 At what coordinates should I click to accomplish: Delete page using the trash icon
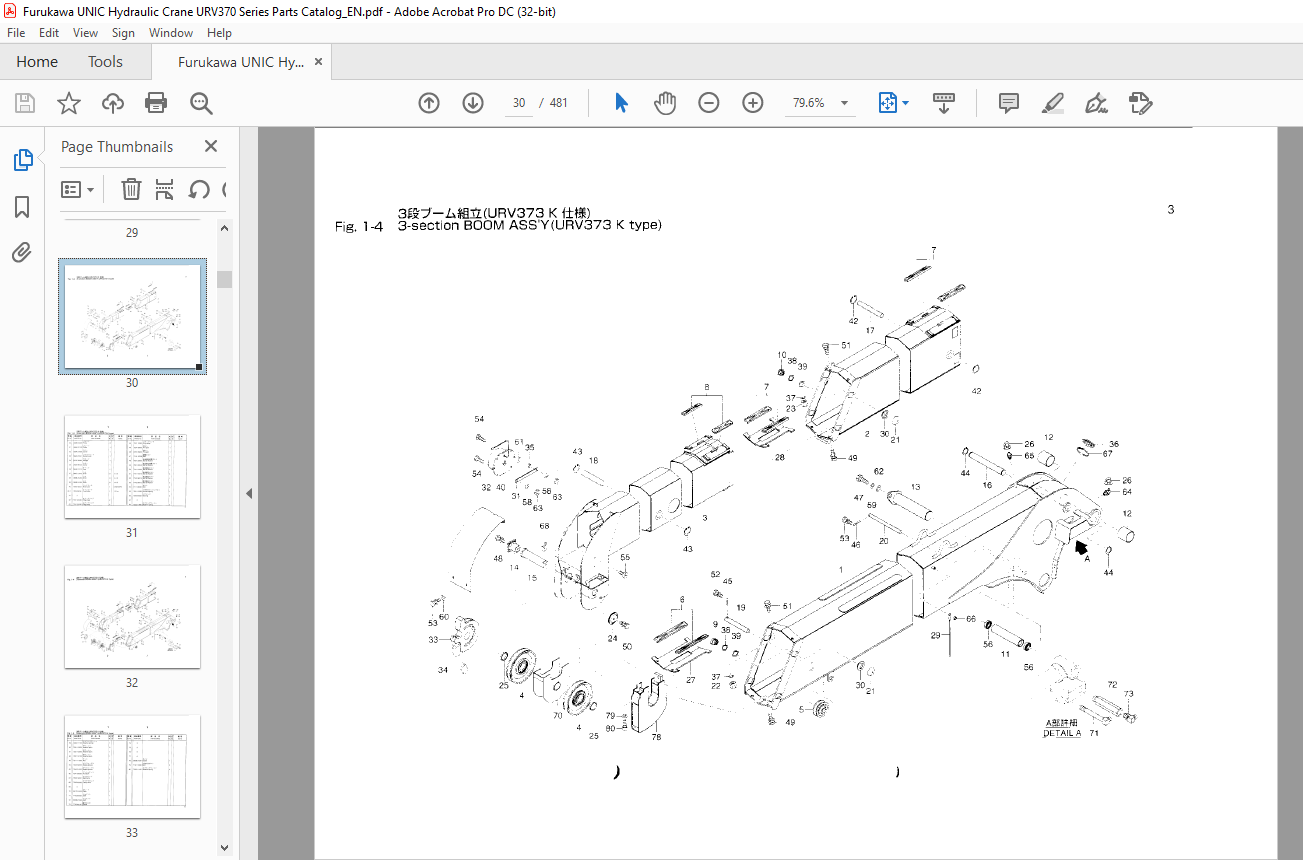131,189
